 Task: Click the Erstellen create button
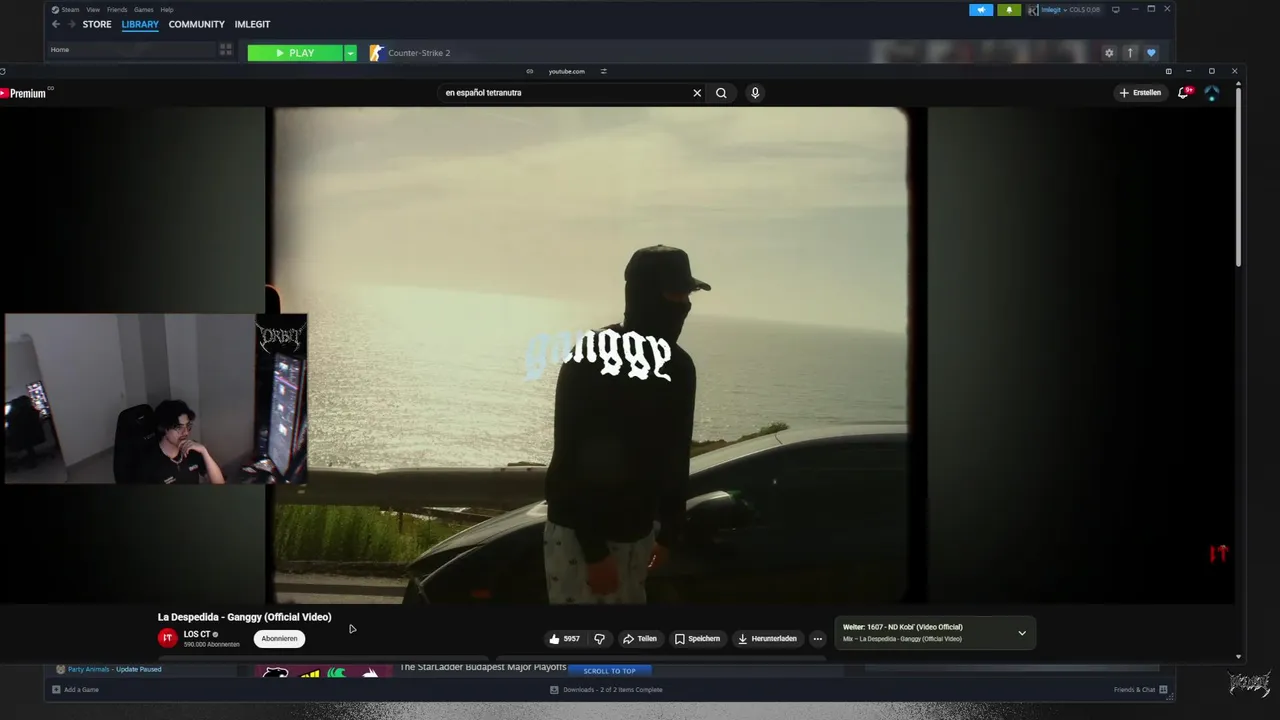[1141, 93]
